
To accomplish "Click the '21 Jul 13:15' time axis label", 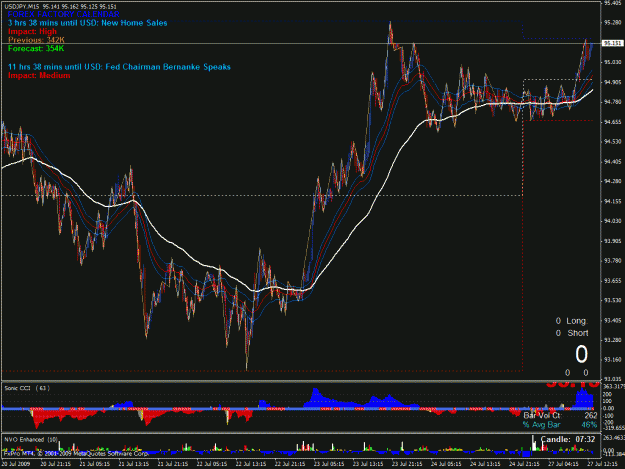I will click(134, 464).
